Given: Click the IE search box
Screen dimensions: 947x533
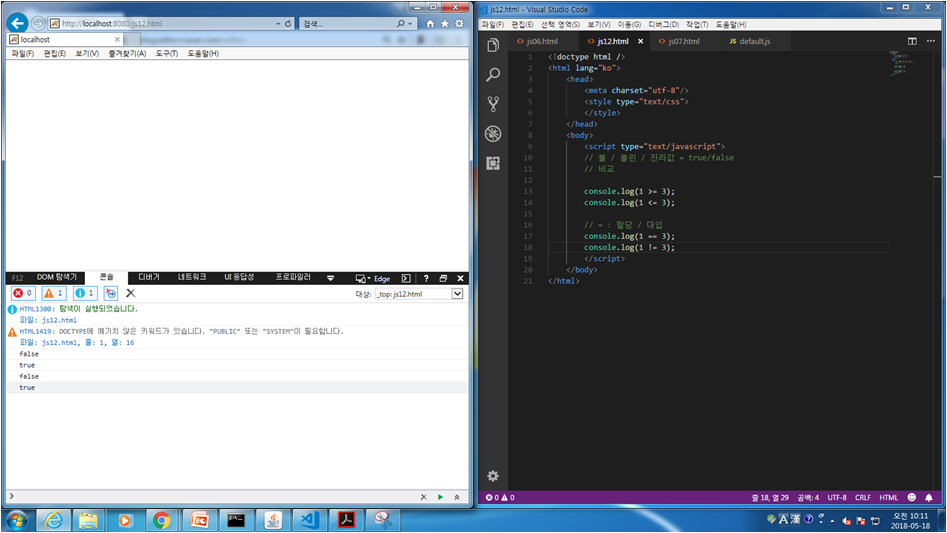Looking at the screenshot, I should 350,24.
